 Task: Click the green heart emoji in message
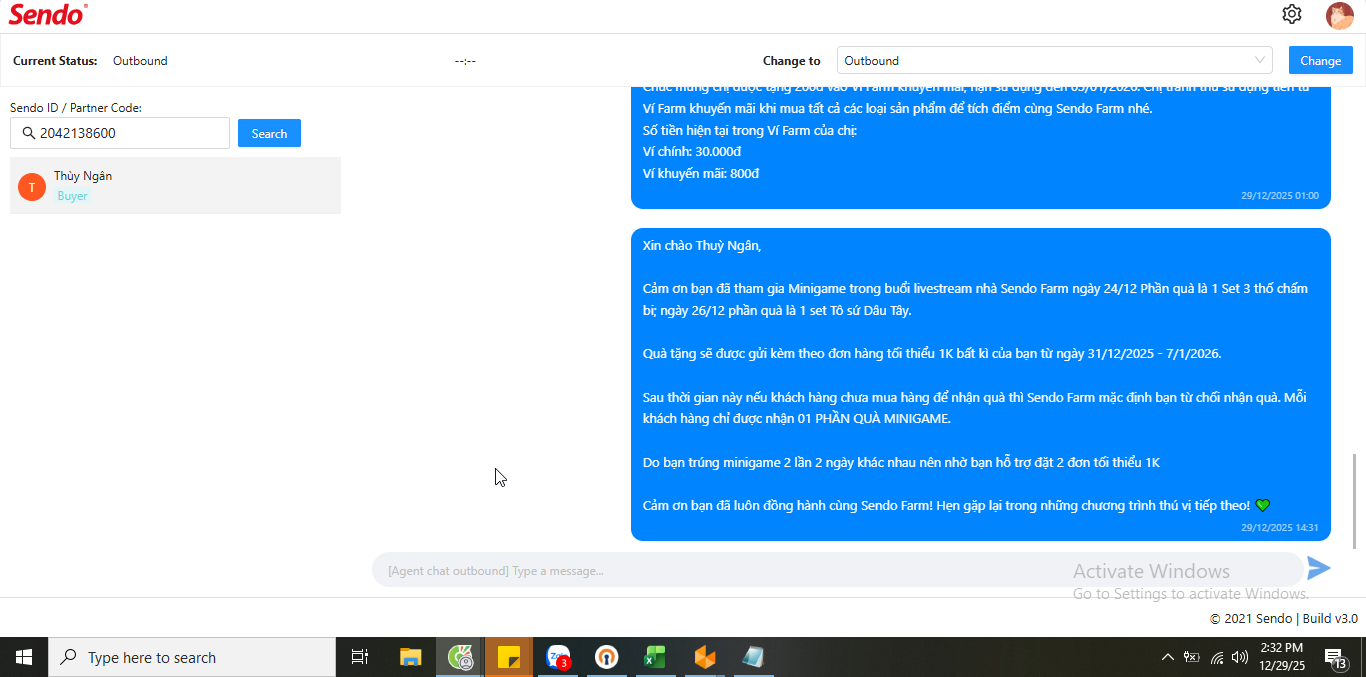(x=1262, y=505)
